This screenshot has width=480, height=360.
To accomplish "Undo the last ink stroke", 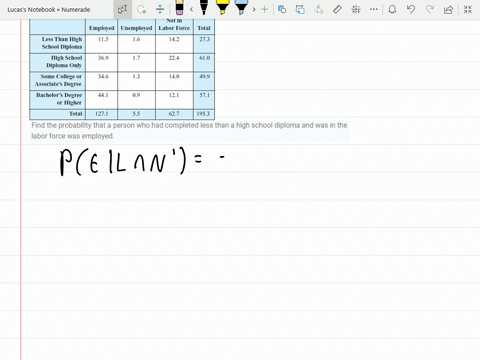I will [x=411, y=9].
